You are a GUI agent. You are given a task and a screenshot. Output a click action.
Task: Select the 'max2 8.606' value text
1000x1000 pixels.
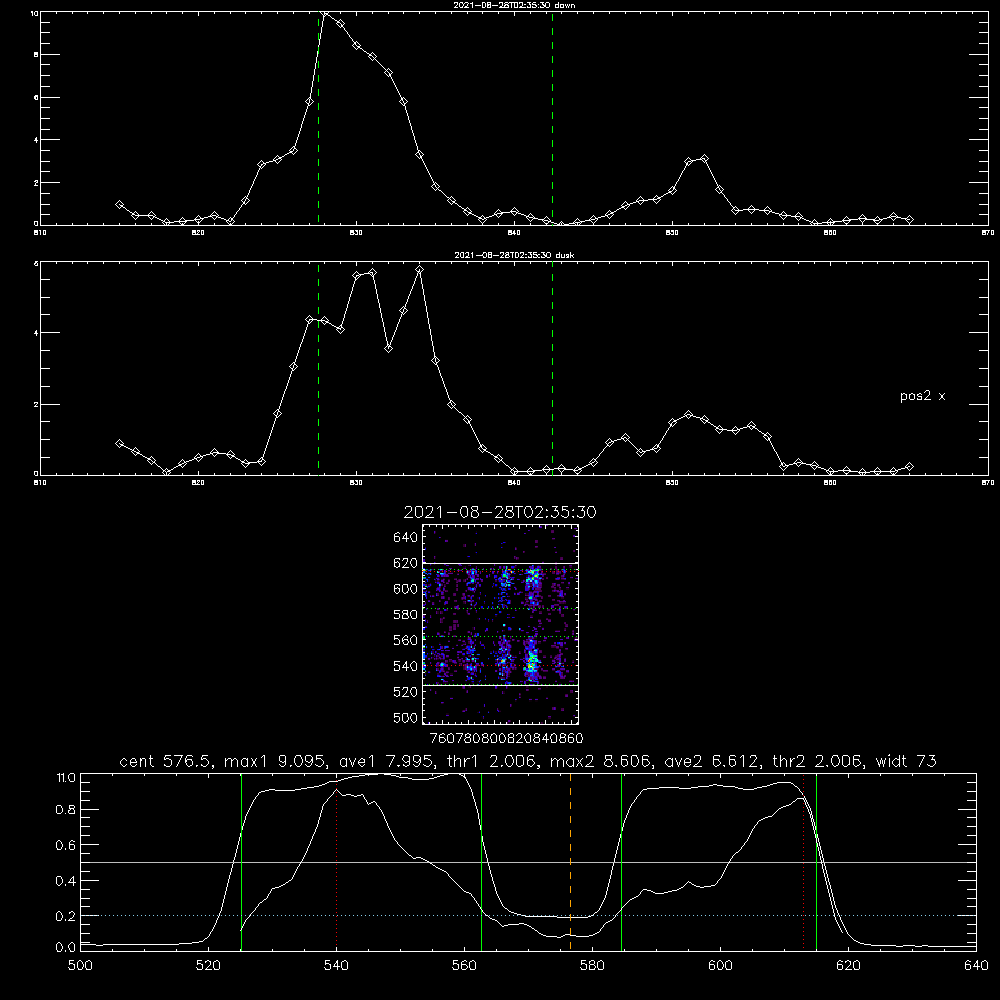pyautogui.click(x=599, y=761)
